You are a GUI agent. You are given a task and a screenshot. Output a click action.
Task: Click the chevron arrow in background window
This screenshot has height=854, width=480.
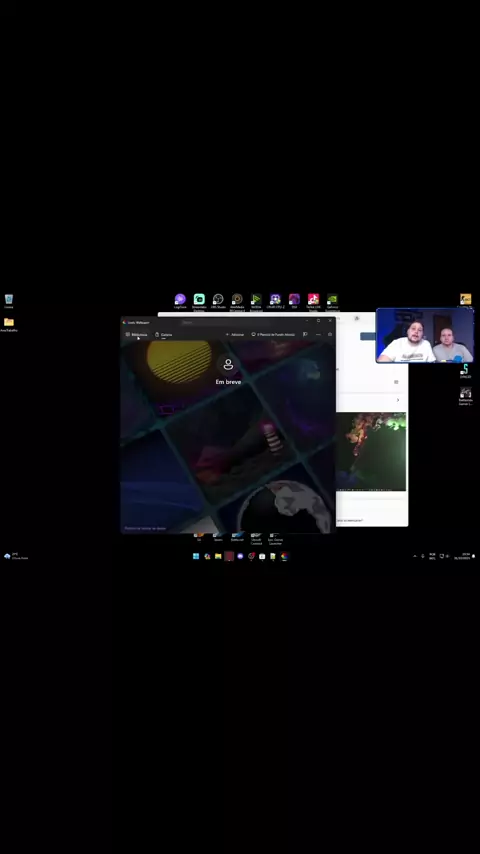pos(398,400)
